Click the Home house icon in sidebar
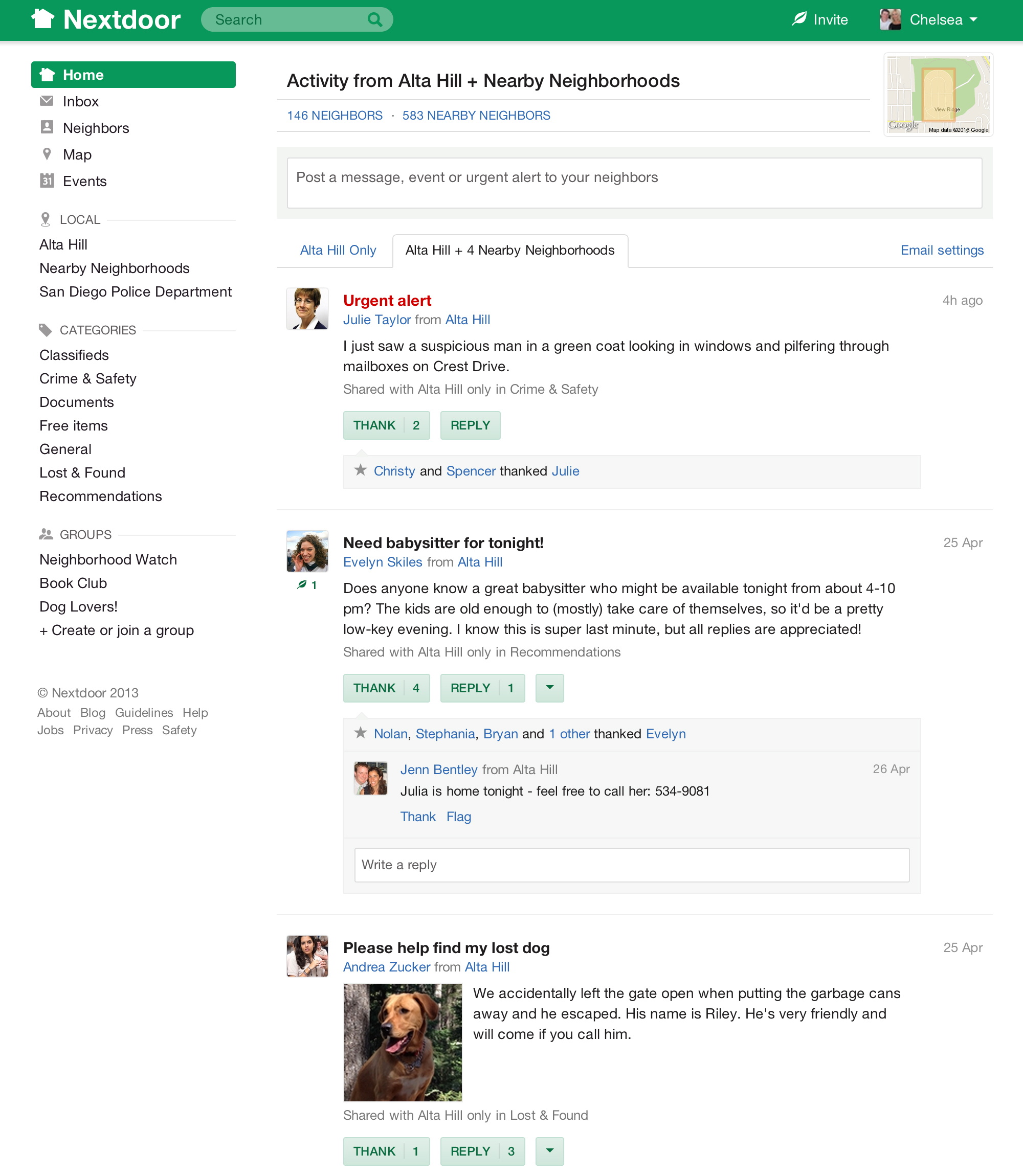 click(48, 75)
